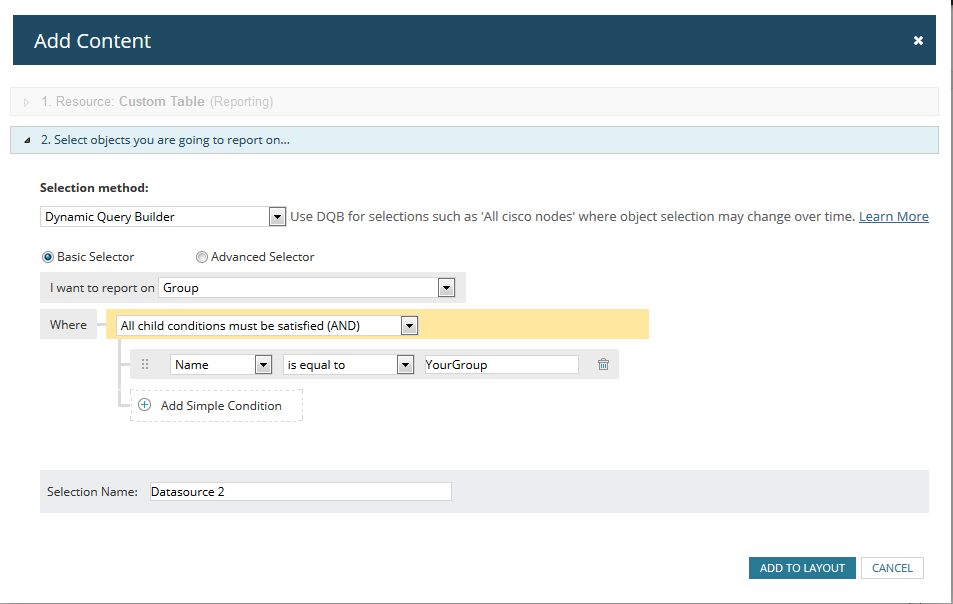Open the 'is equal to' operator dropdown
Image resolution: width=953 pixels, height=604 pixels.
point(405,365)
